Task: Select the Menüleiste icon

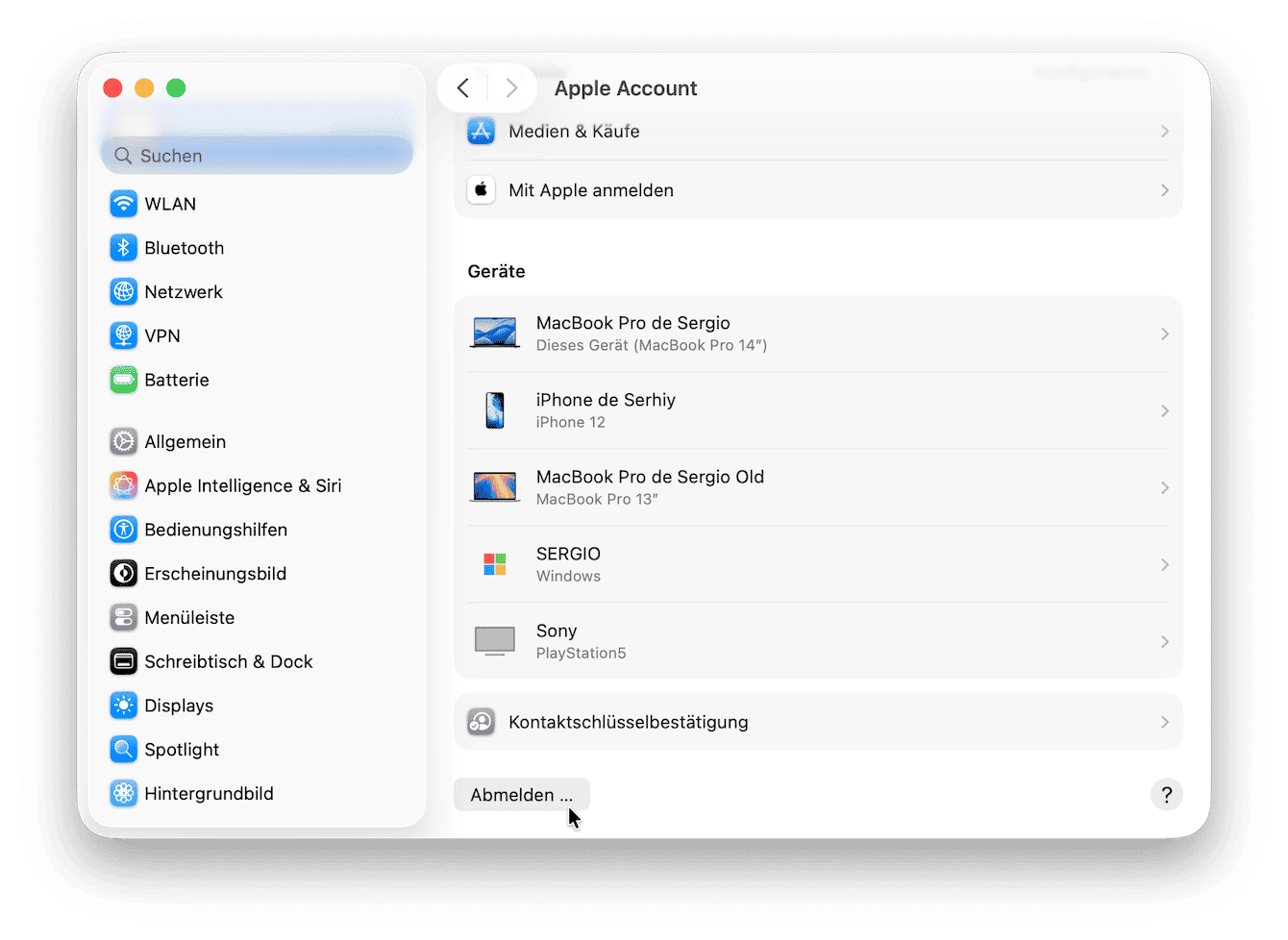Action: coord(123,618)
